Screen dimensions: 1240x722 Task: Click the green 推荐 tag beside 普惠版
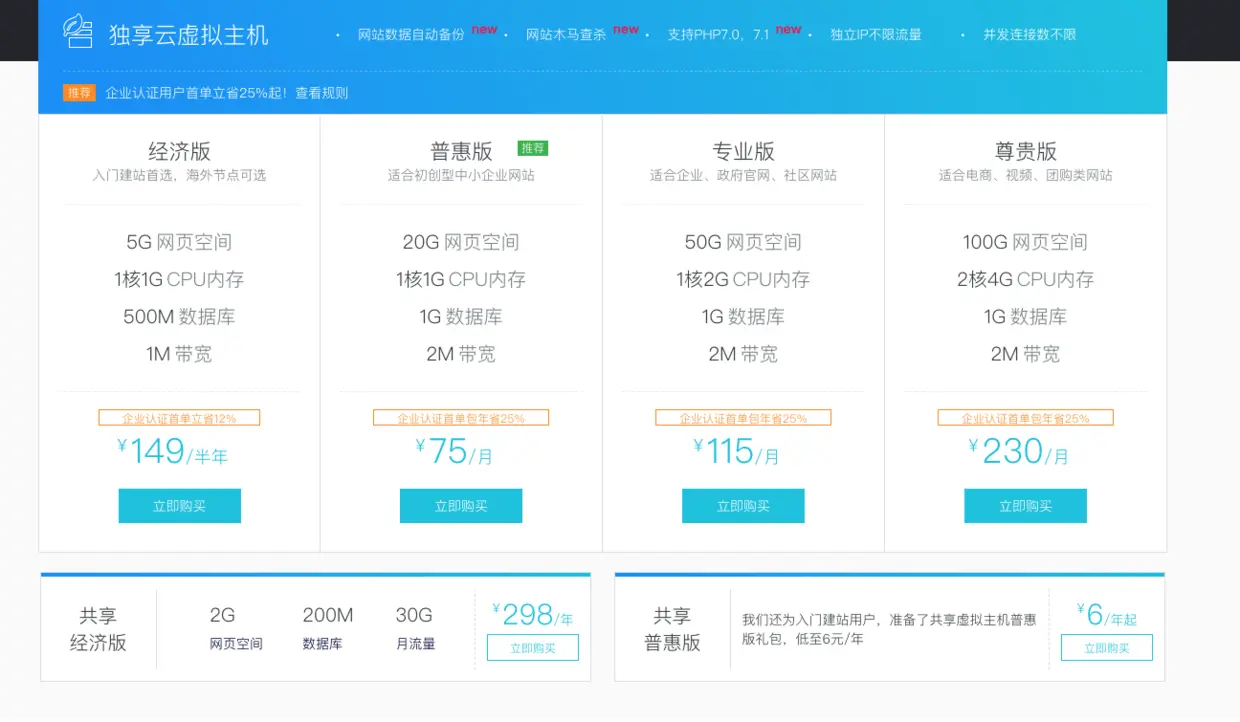click(x=533, y=148)
